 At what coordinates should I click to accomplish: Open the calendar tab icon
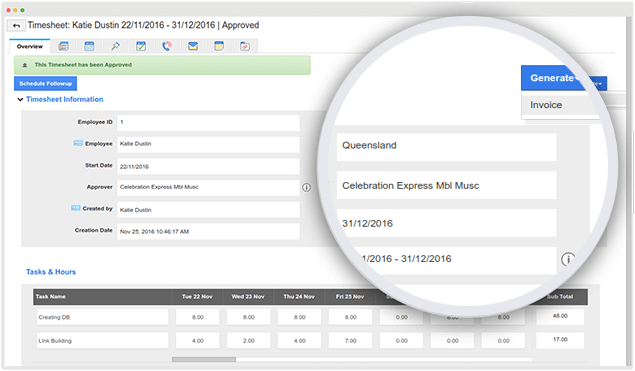89,46
